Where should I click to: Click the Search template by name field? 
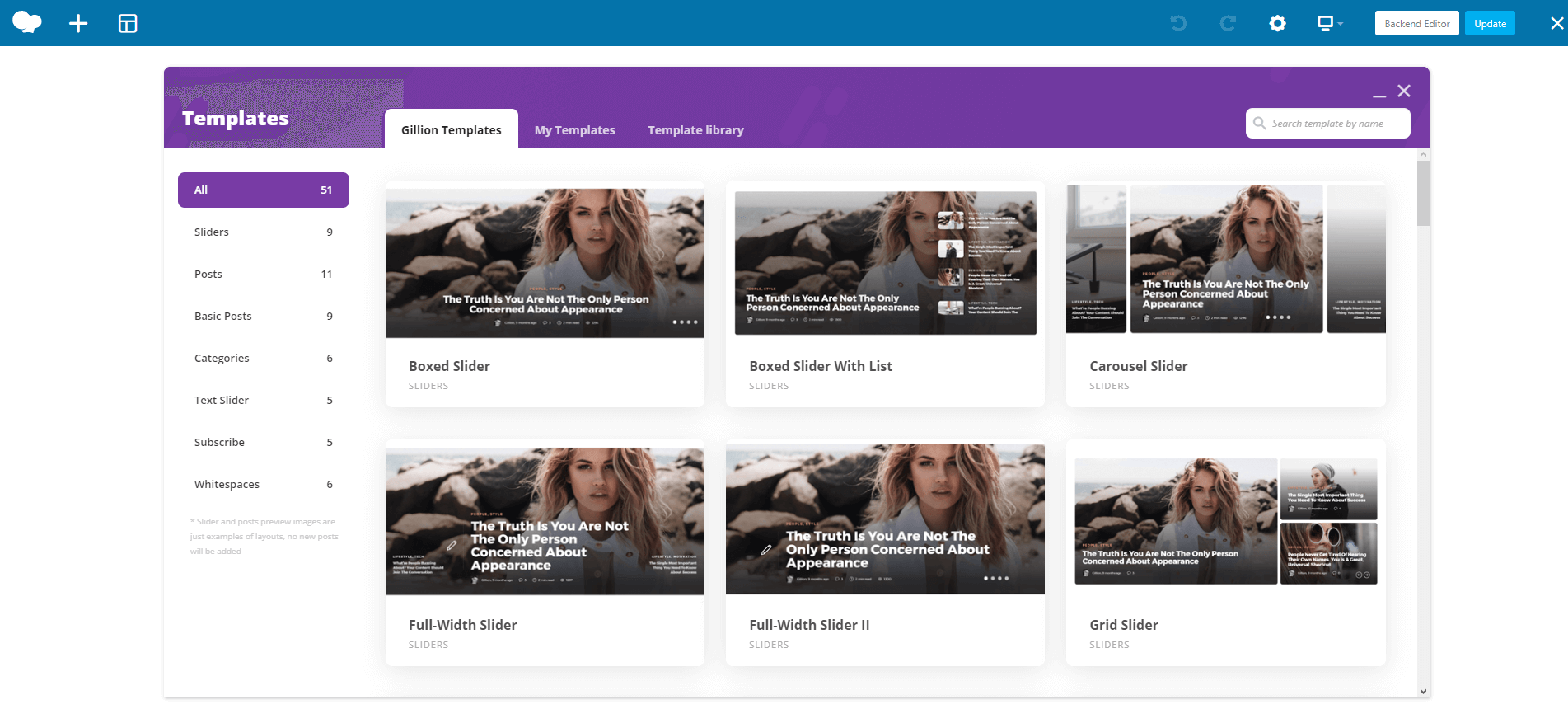tap(1327, 124)
